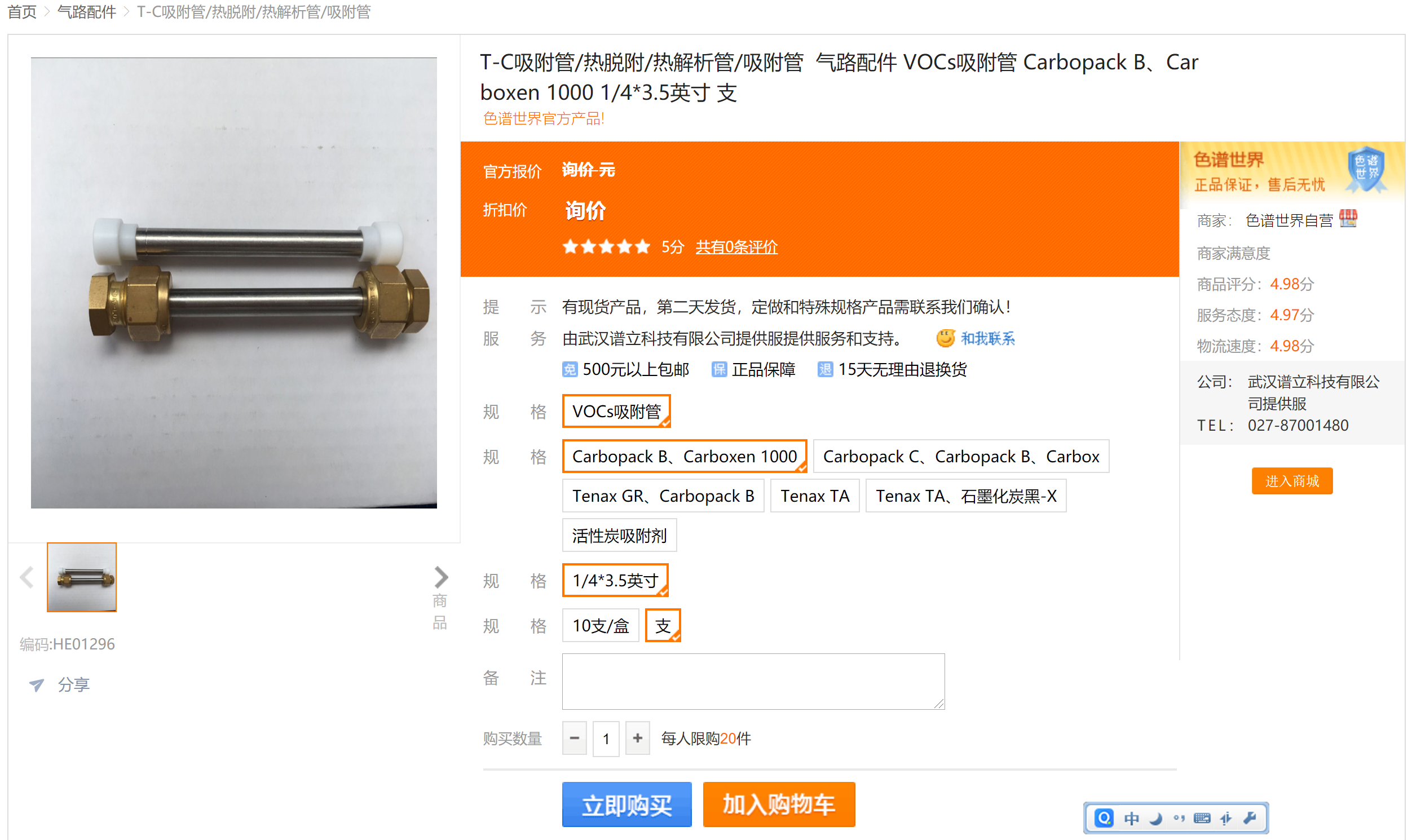The width and height of the screenshot is (1412, 840).
Task: Click the next image arrow in thumbnail strip
Action: pos(441,577)
